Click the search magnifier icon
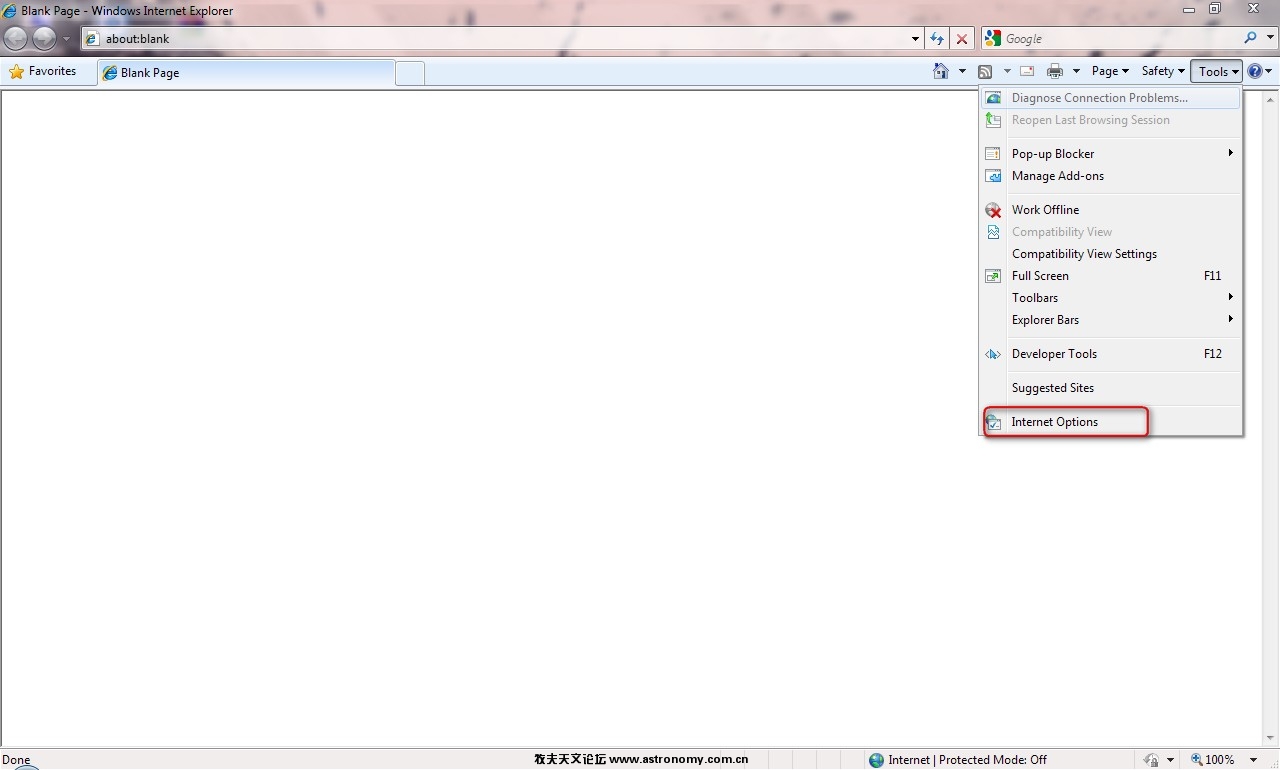Viewport: 1280px width, 770px height. pos(1251,38)
